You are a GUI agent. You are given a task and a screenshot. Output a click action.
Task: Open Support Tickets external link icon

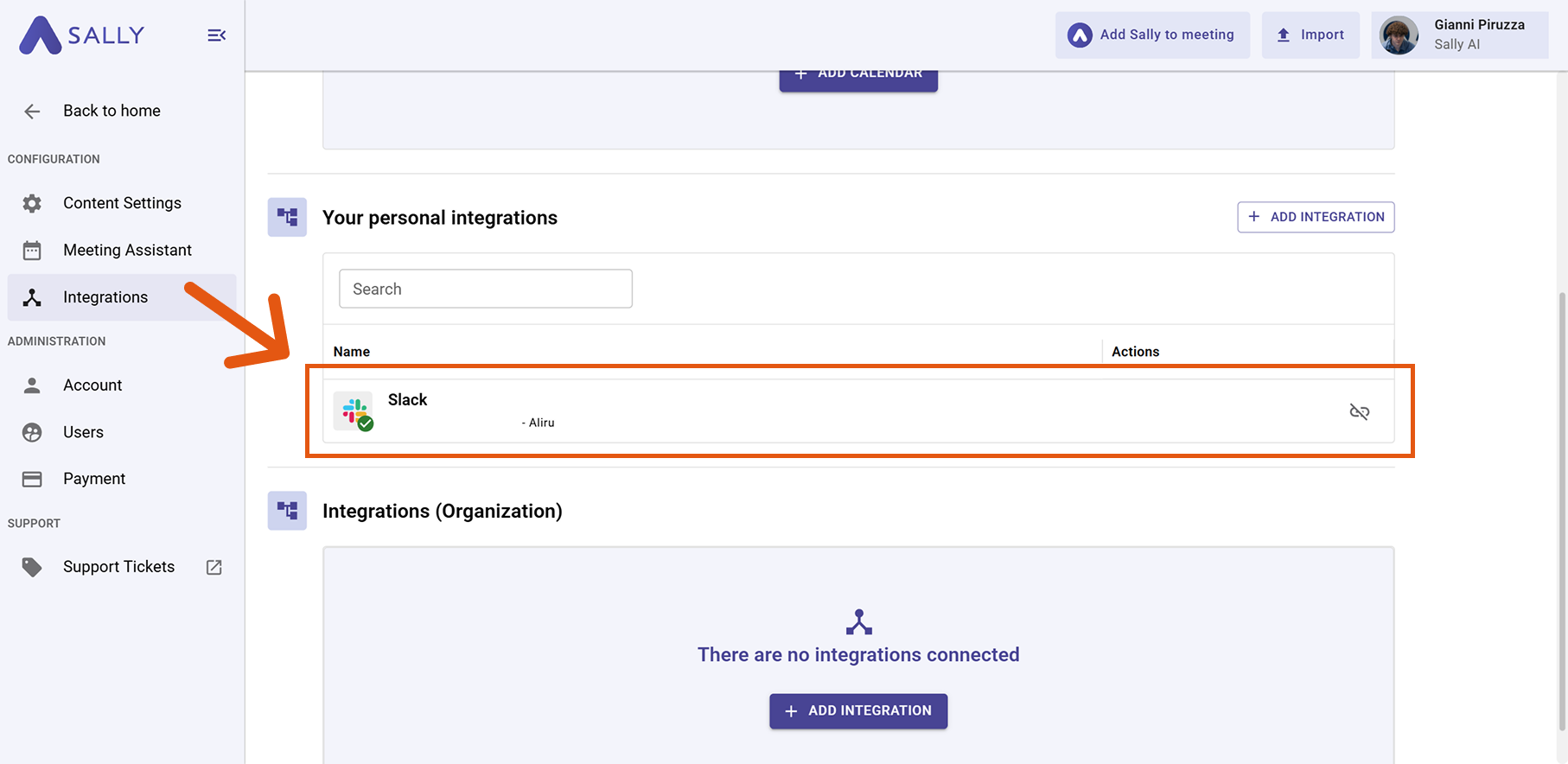(x=214, y=567)
